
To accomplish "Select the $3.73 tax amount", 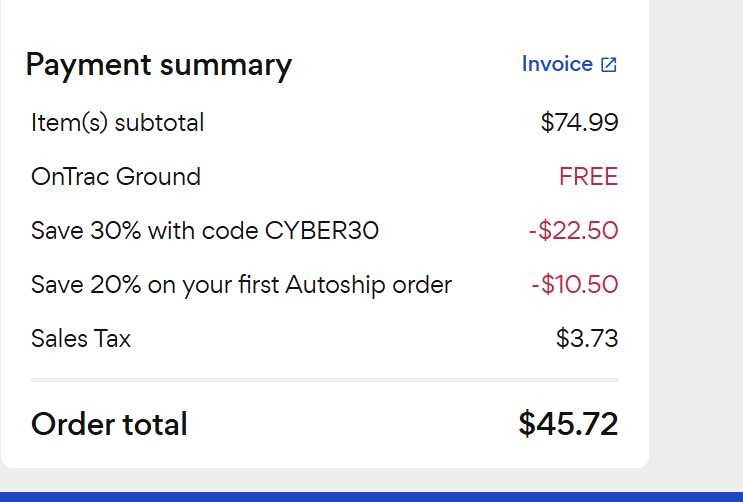I will tap(587, 339).
